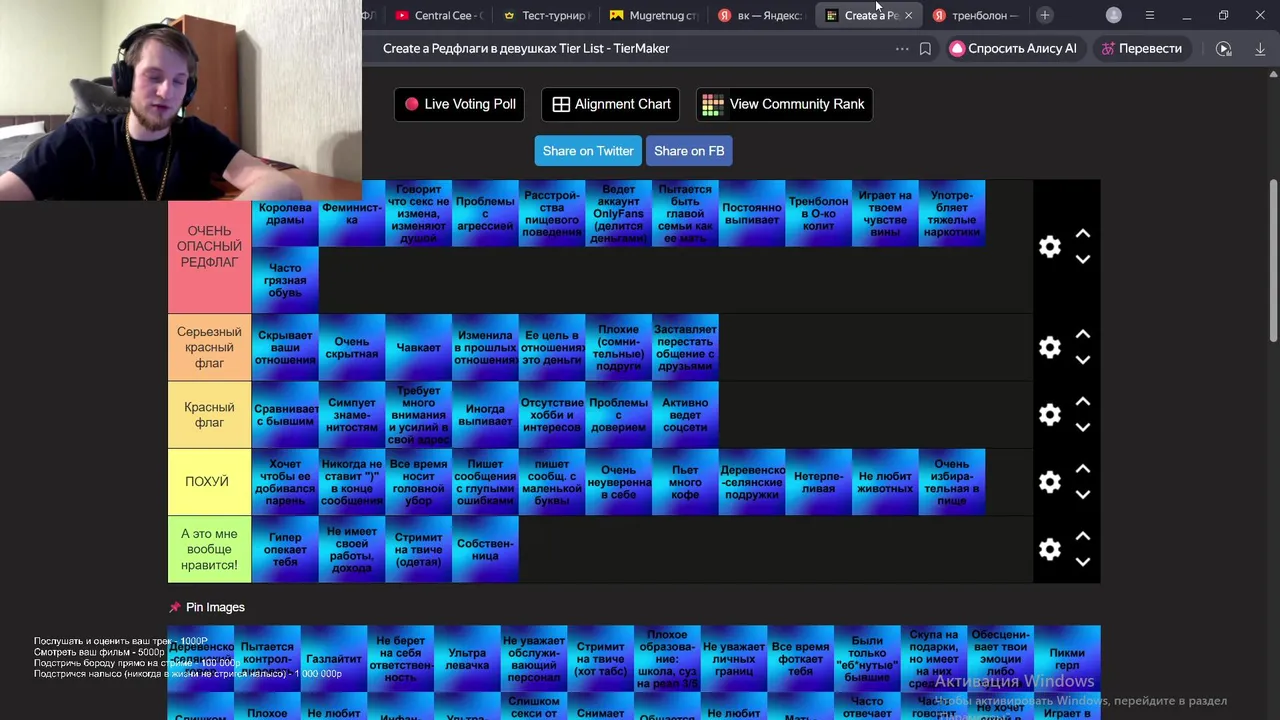This screenshot has height=720, width=1280.
Task: Select the Очень скрытная tile
Action: point(352,347)
